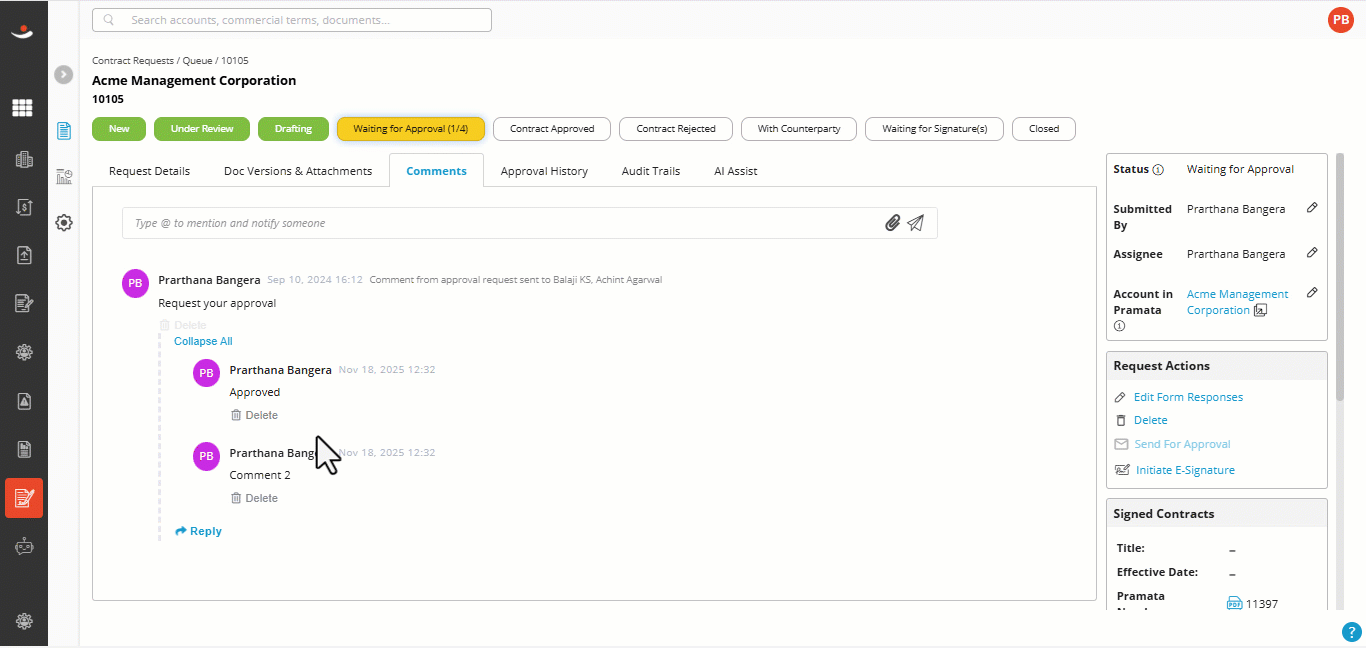Select the With Counterparty stage
The height and width of the screenshot is (648, 1366).
point(798,128)
